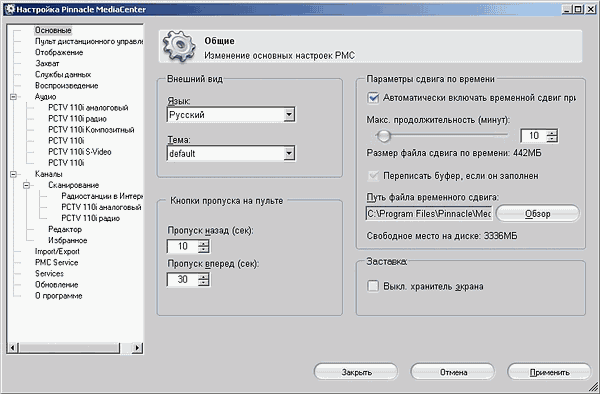600x394 pixels.
Task: Select Services in the tree
Action: (x=49, y=274)
